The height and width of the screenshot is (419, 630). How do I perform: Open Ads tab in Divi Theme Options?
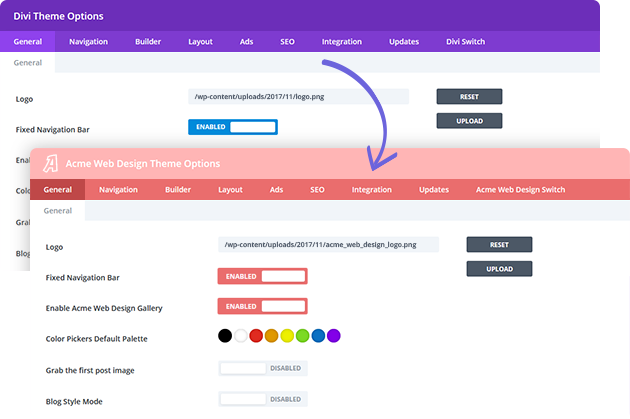point(246,41)
